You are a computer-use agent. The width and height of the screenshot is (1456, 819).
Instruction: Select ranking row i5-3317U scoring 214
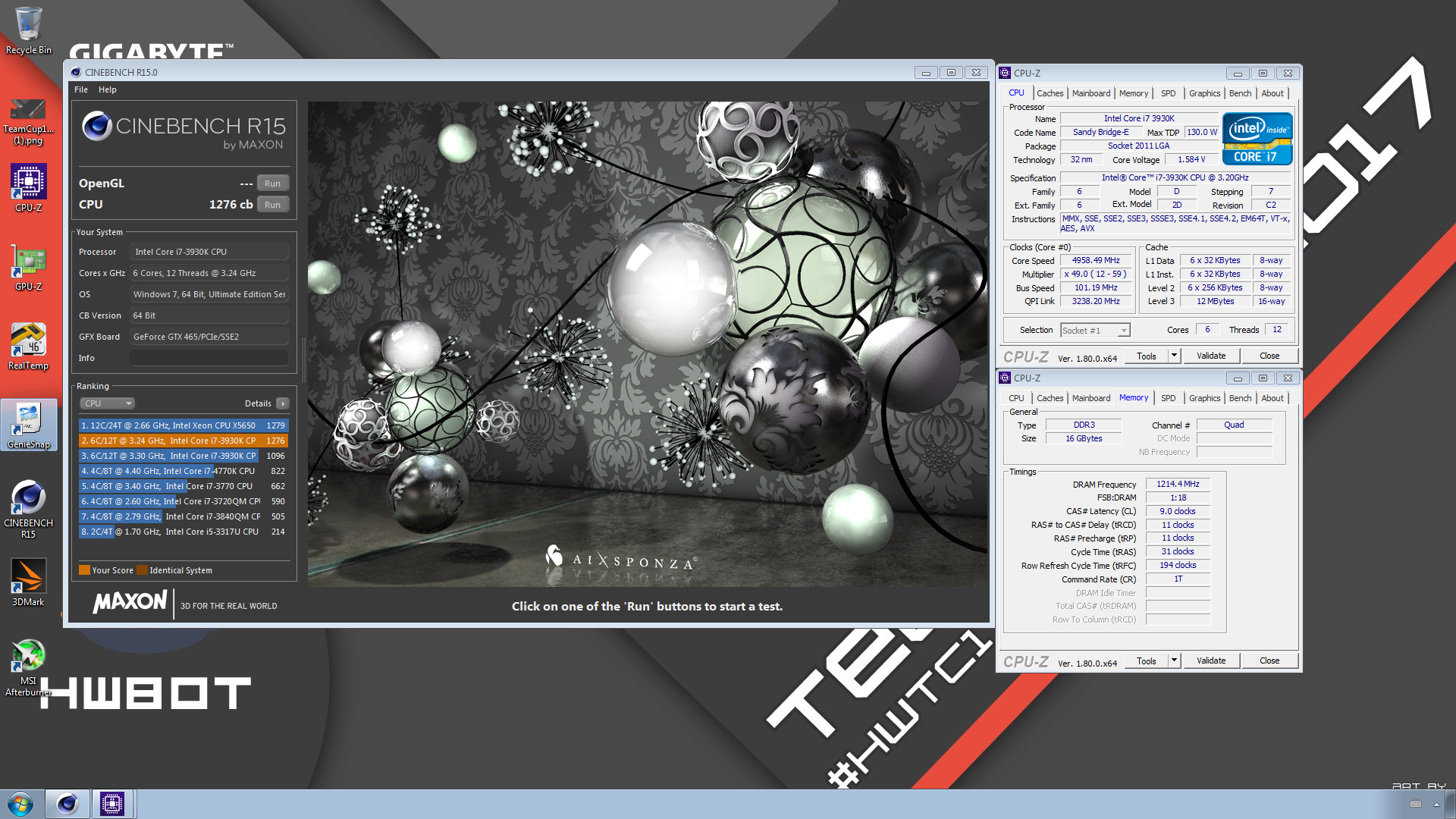184,532
